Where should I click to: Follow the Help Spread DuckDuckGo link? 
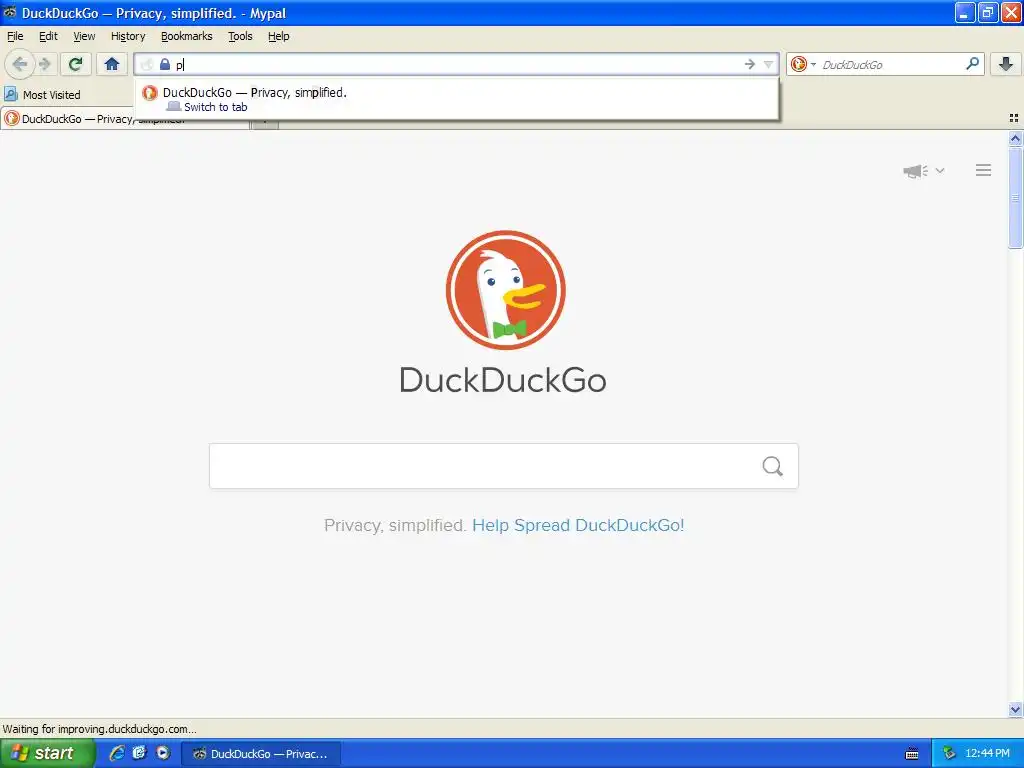click(578, 525)
